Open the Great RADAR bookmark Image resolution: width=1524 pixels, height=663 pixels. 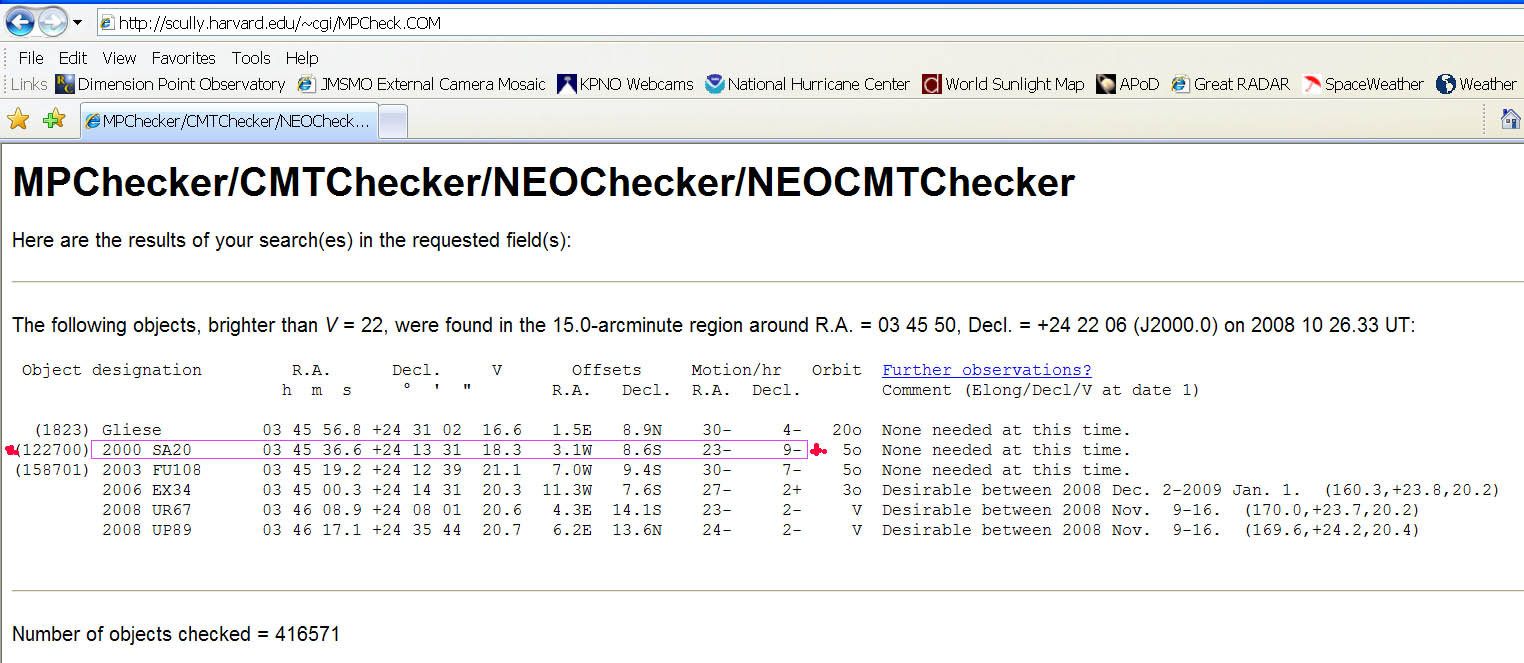point(1231,84)
